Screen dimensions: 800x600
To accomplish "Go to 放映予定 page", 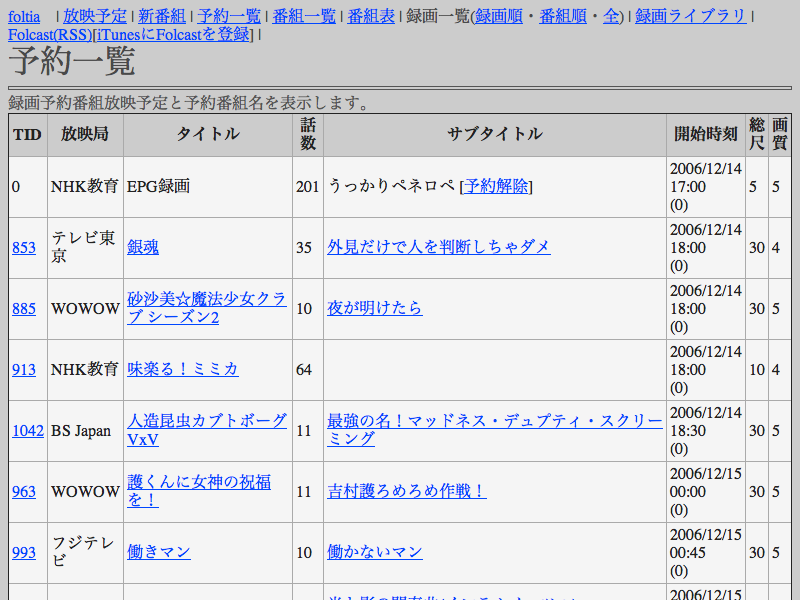I will (x=94, y=16).
